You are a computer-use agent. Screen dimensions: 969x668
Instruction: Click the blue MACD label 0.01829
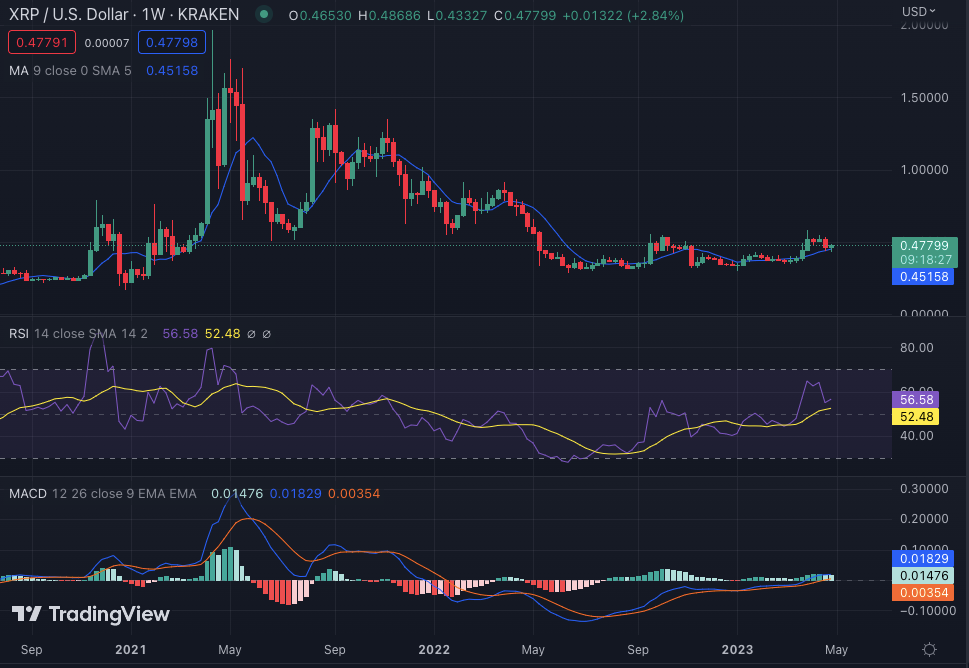pyautogui.click(x=923, y=559)
